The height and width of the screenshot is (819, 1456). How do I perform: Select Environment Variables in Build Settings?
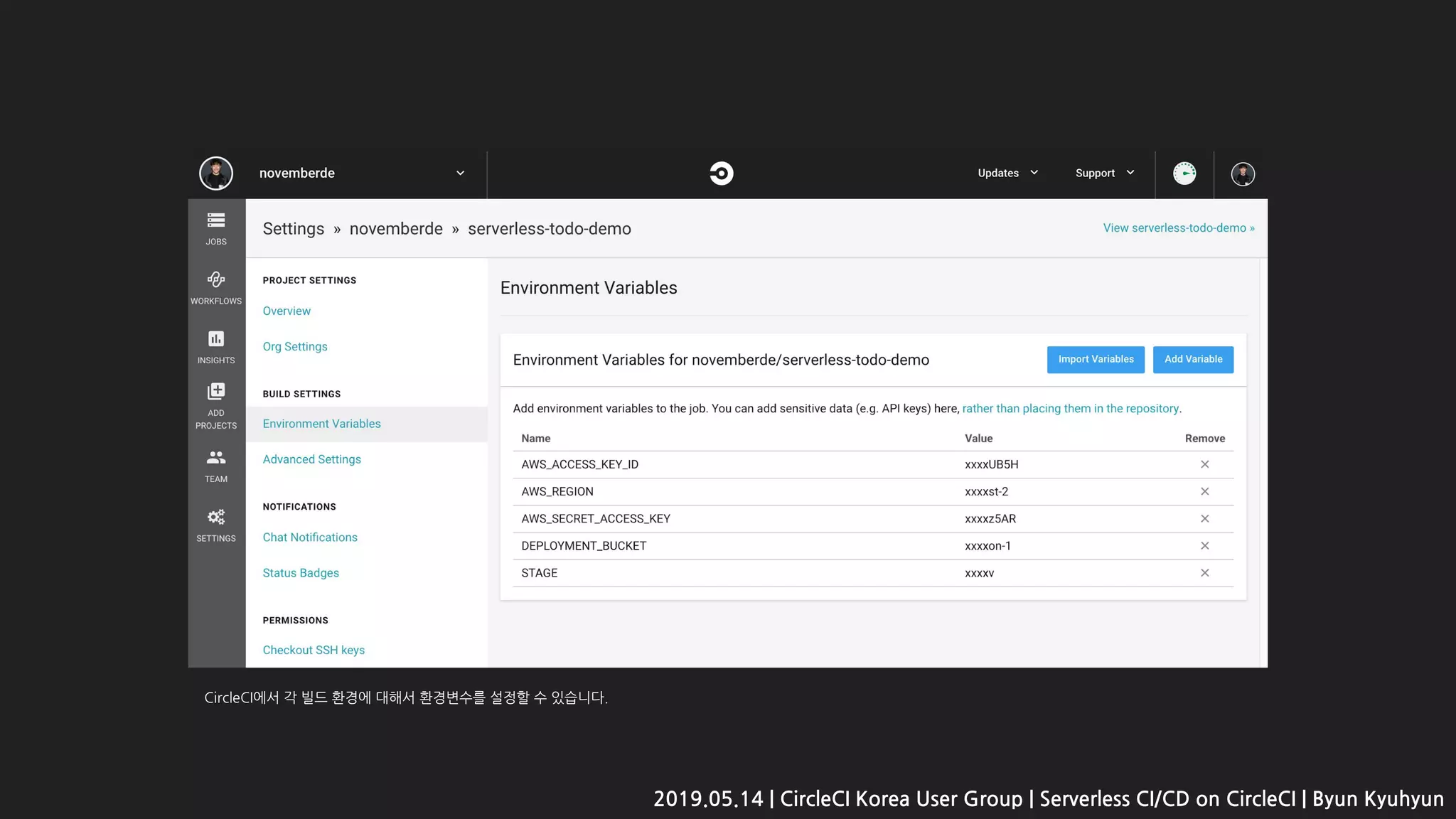(321, 424)
